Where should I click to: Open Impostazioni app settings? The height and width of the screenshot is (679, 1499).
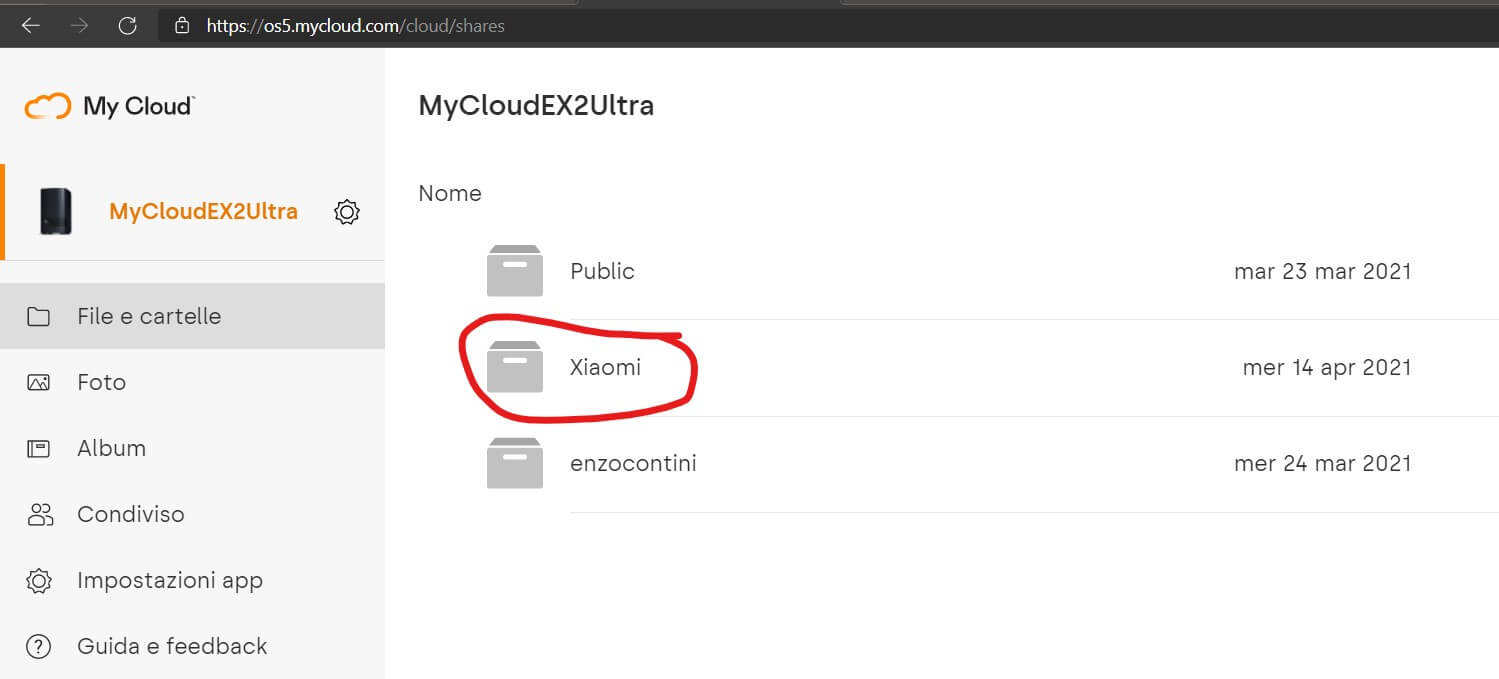169,581
